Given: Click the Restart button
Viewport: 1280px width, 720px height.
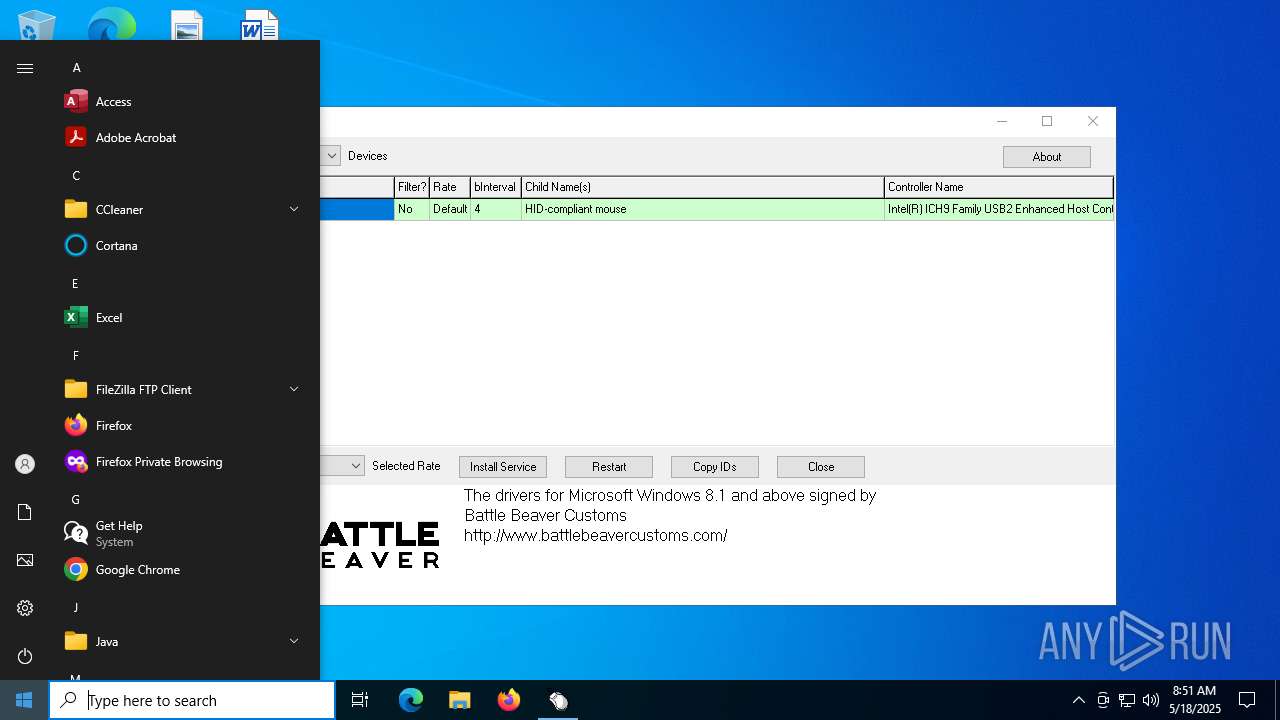Looking at the screenshot, I should [x=609, y=467].
